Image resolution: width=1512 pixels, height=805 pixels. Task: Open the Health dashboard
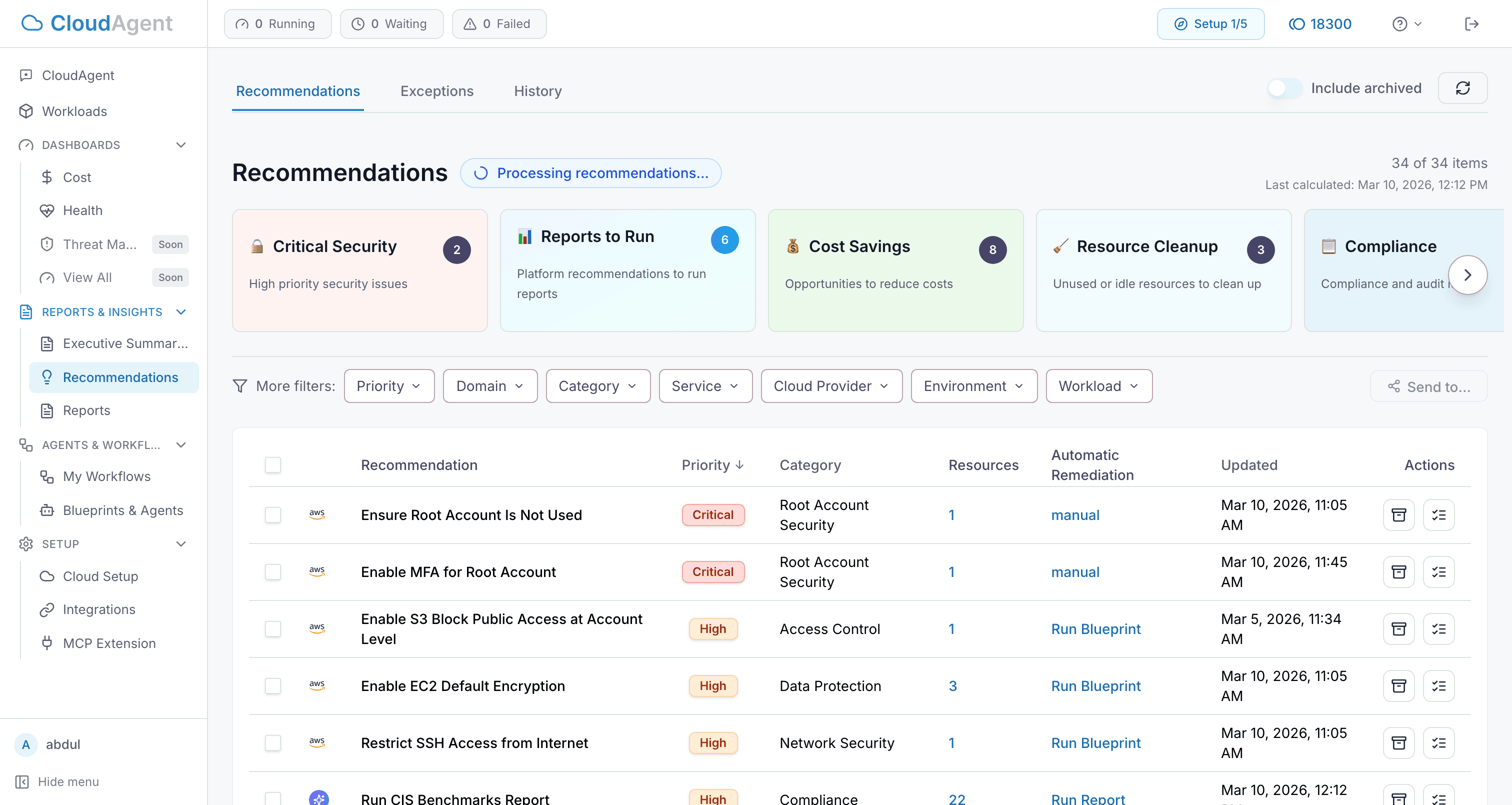click(x=82, y=210)
